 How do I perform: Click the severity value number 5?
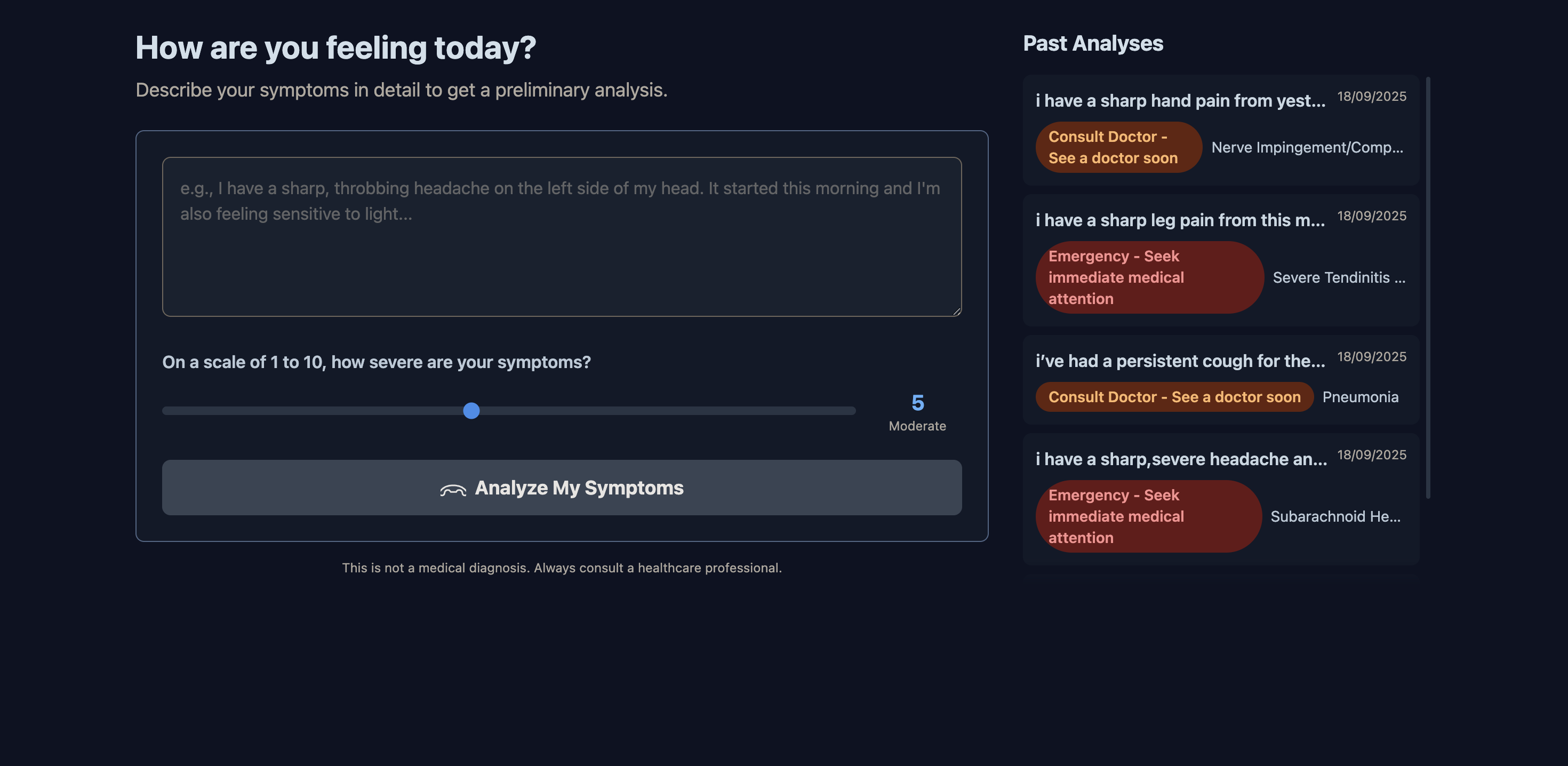917,403
